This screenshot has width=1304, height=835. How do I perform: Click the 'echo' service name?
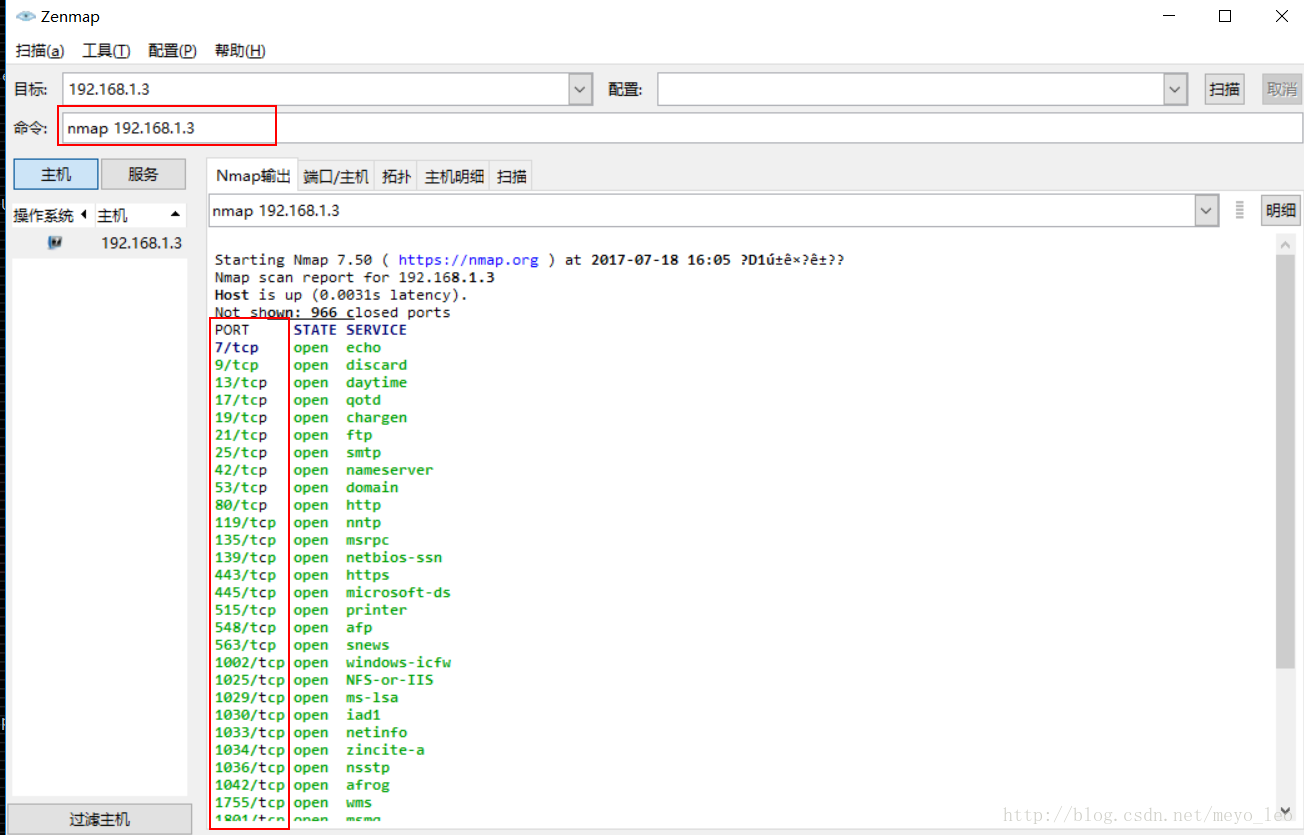pyautogui.click(x=364, y=348)
